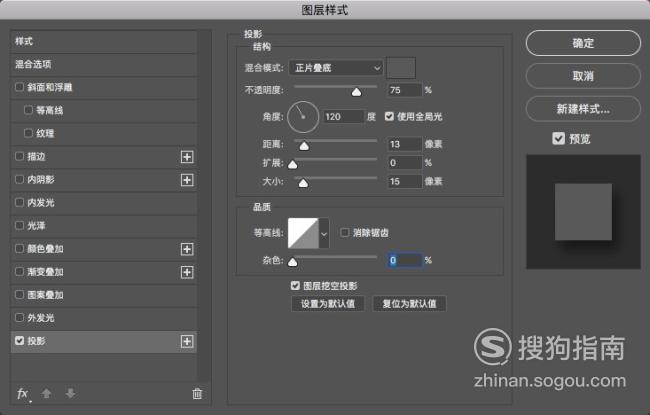
Task: Toggle the 使用全局光 checkbox
Action: [389, 116]
